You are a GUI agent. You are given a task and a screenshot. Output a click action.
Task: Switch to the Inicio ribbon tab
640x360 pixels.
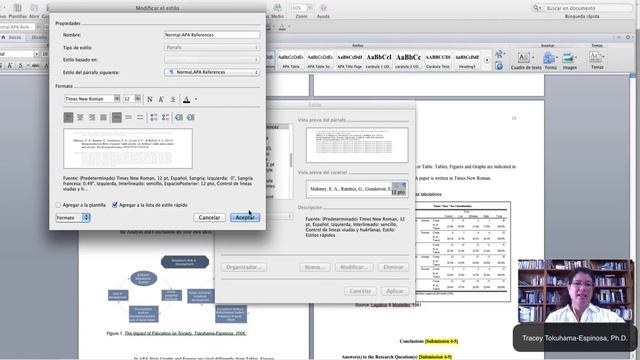point(12,37)
